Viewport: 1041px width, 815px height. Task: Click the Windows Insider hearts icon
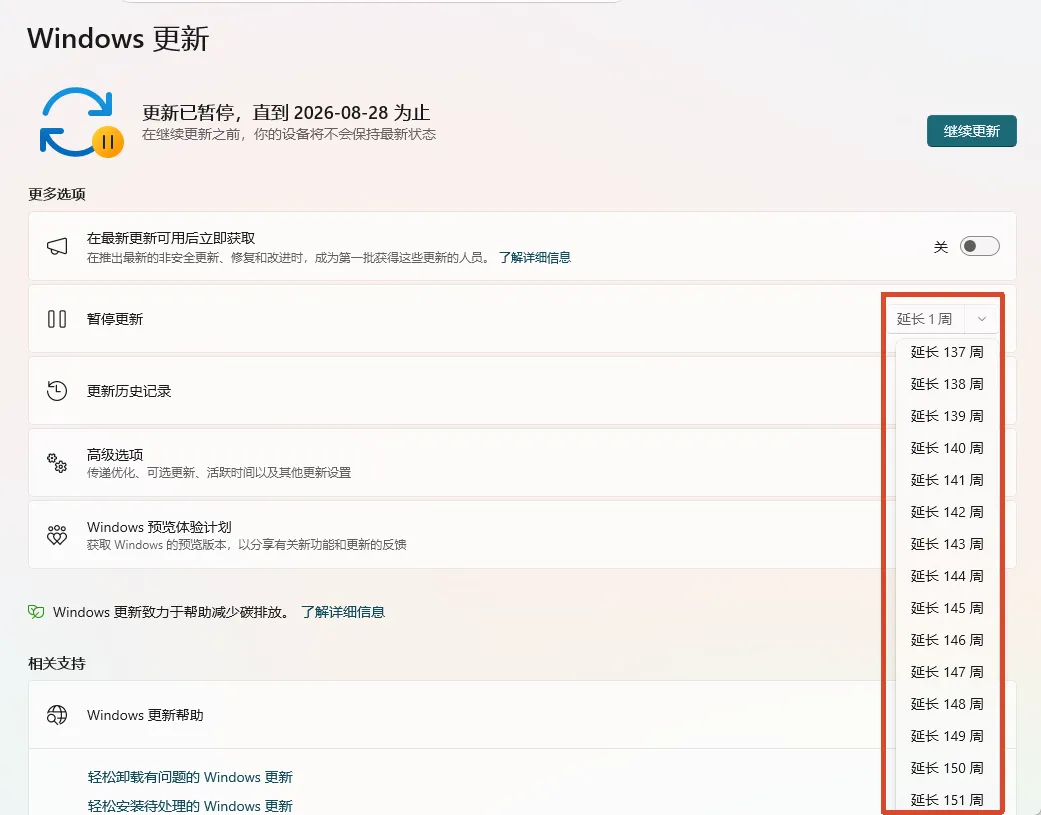tap(57, 535)
